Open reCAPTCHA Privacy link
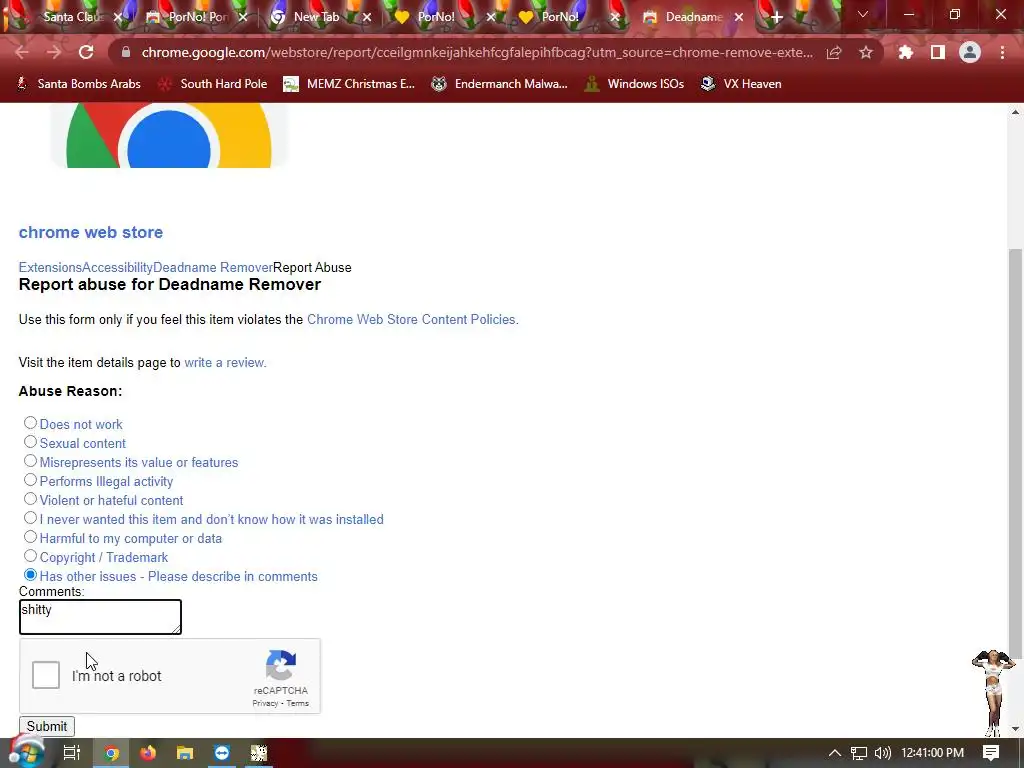The image size is (1024, 768). 265,703
